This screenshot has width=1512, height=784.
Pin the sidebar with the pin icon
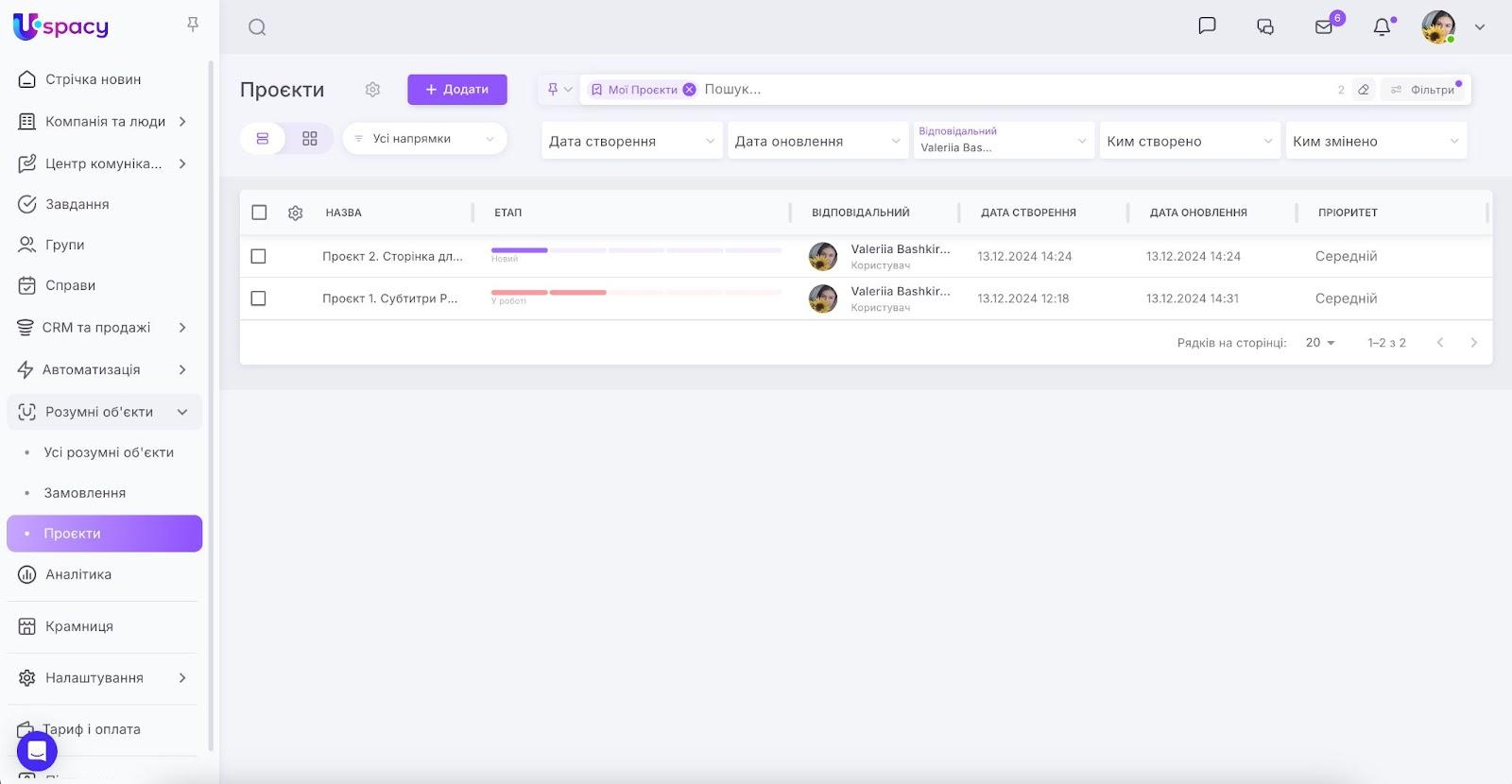193,25
